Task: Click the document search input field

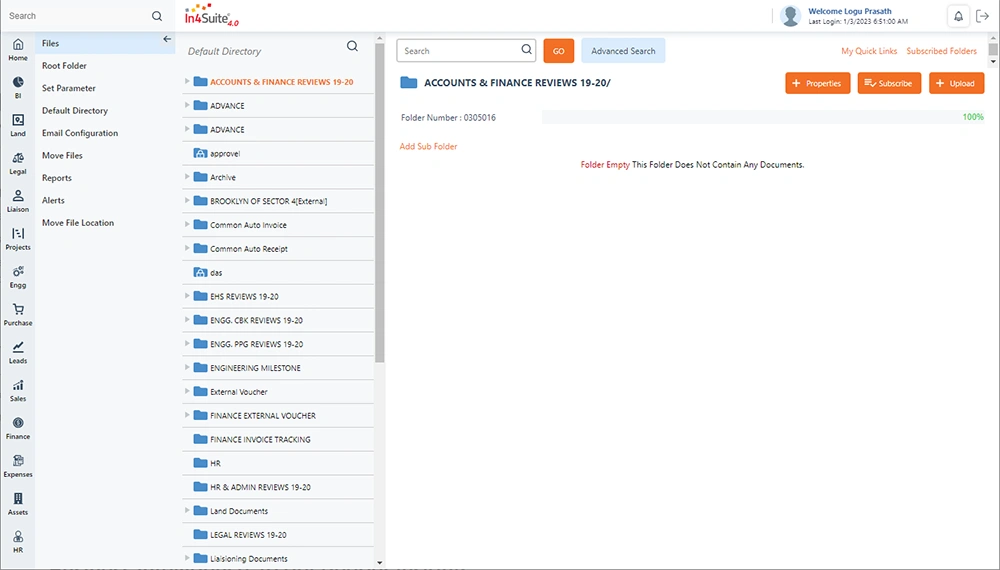Action: (x=460, y=51)
